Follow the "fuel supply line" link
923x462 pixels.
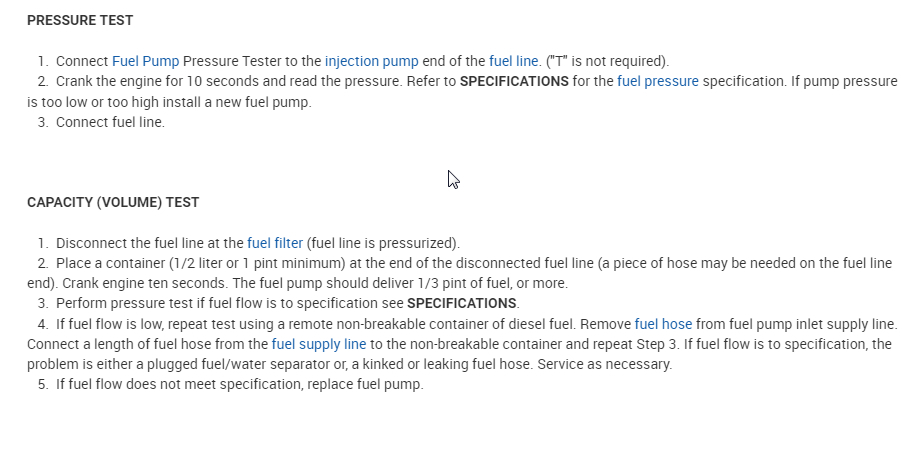point(319,344)
